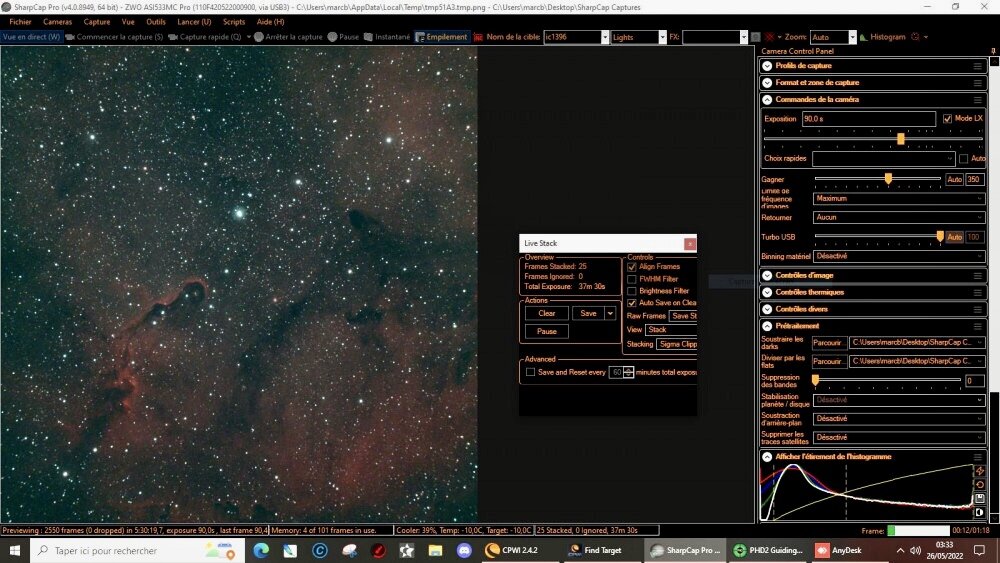Toggle Auto checkbox beside Choix rapides
The width and height of the screenshot is (1000, 563).
(x=964, y=158)
